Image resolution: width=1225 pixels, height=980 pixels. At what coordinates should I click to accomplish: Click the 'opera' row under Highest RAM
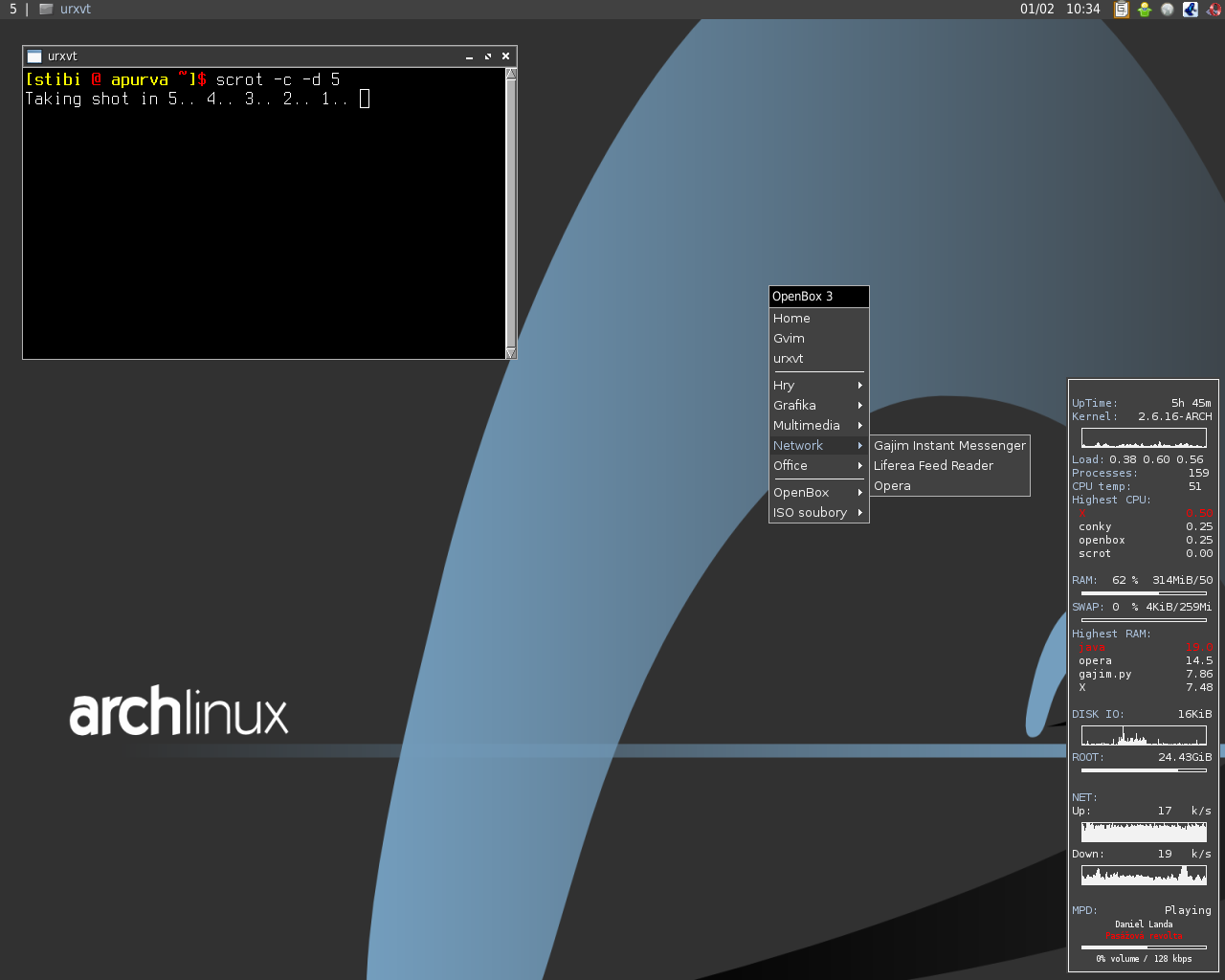[1145, 660]
